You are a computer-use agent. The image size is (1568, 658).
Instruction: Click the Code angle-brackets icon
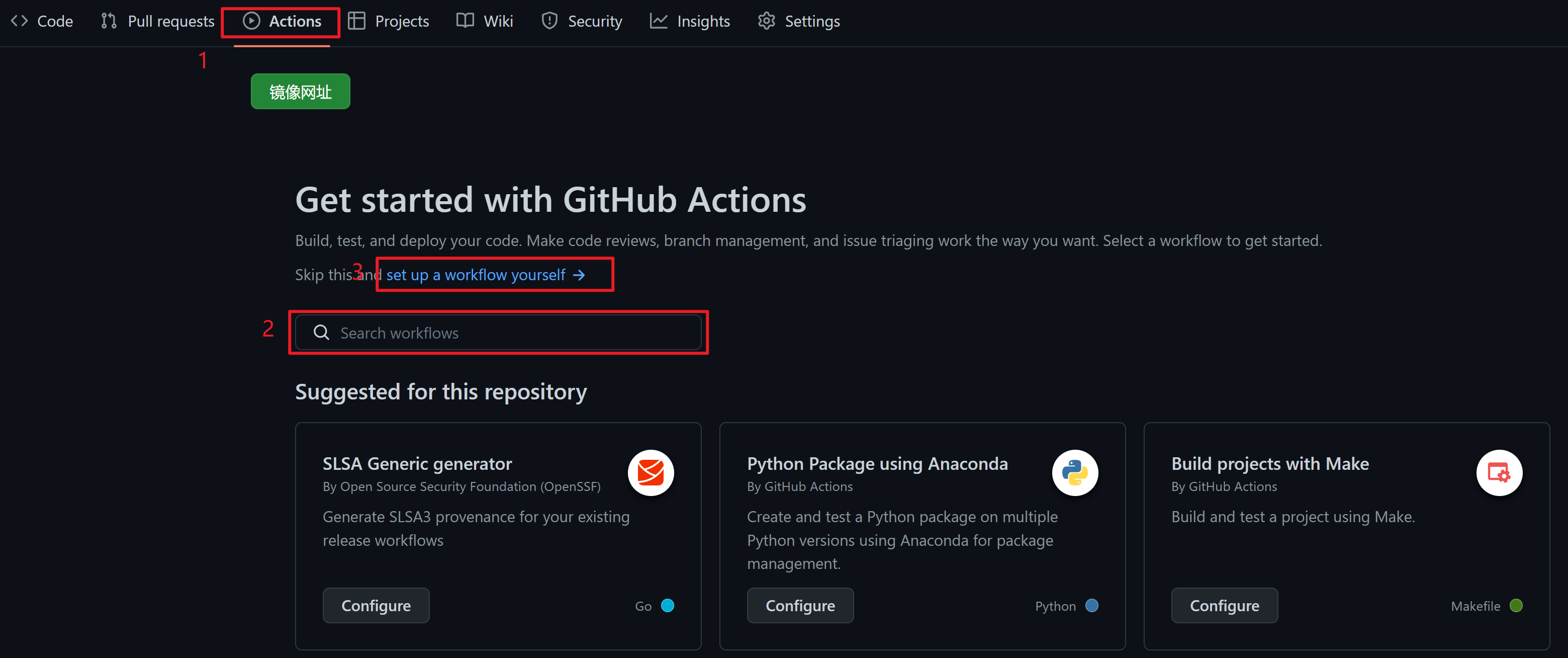20,21
